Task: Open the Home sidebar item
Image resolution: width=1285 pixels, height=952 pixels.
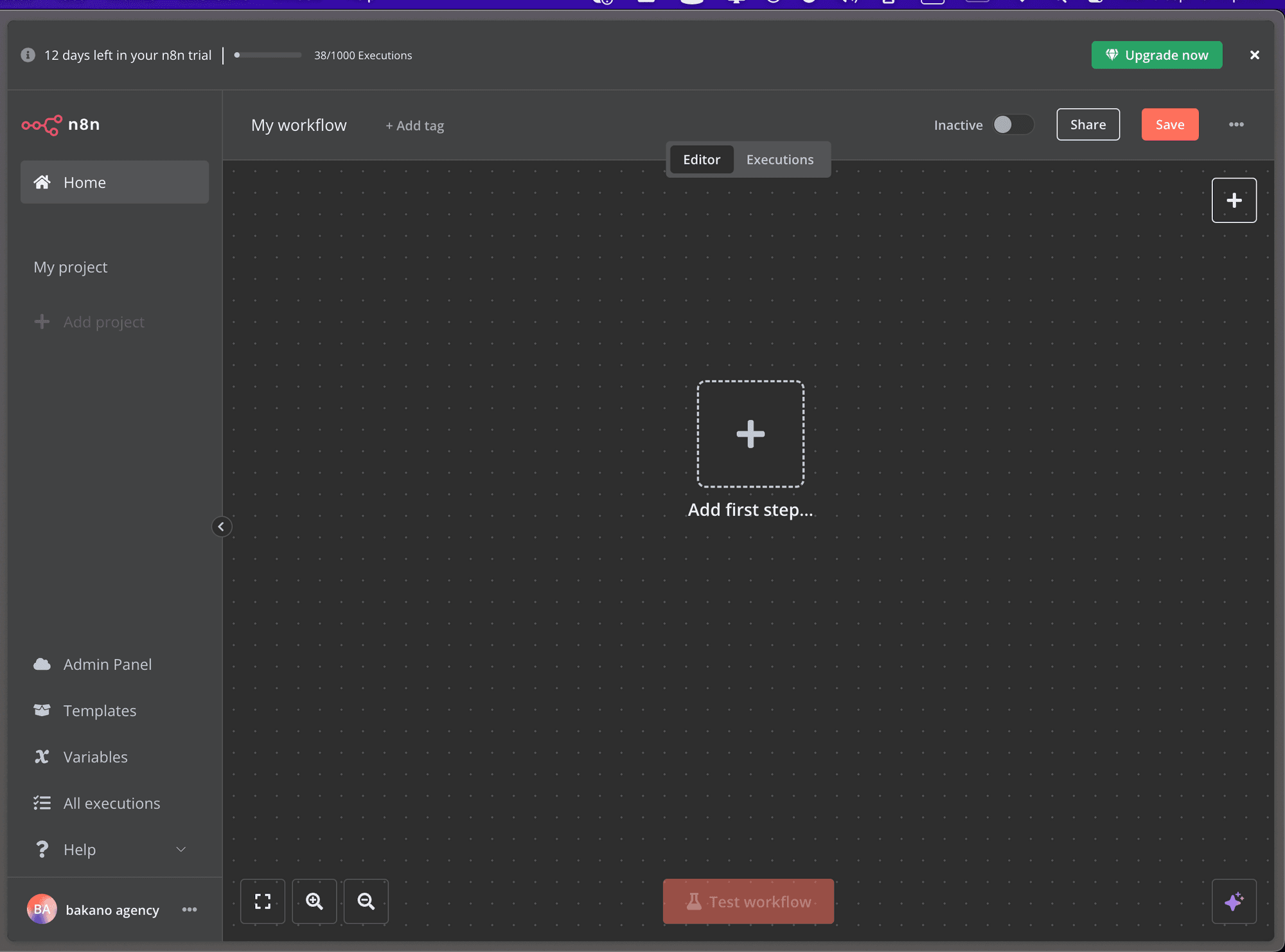Action: pos(114,182)
